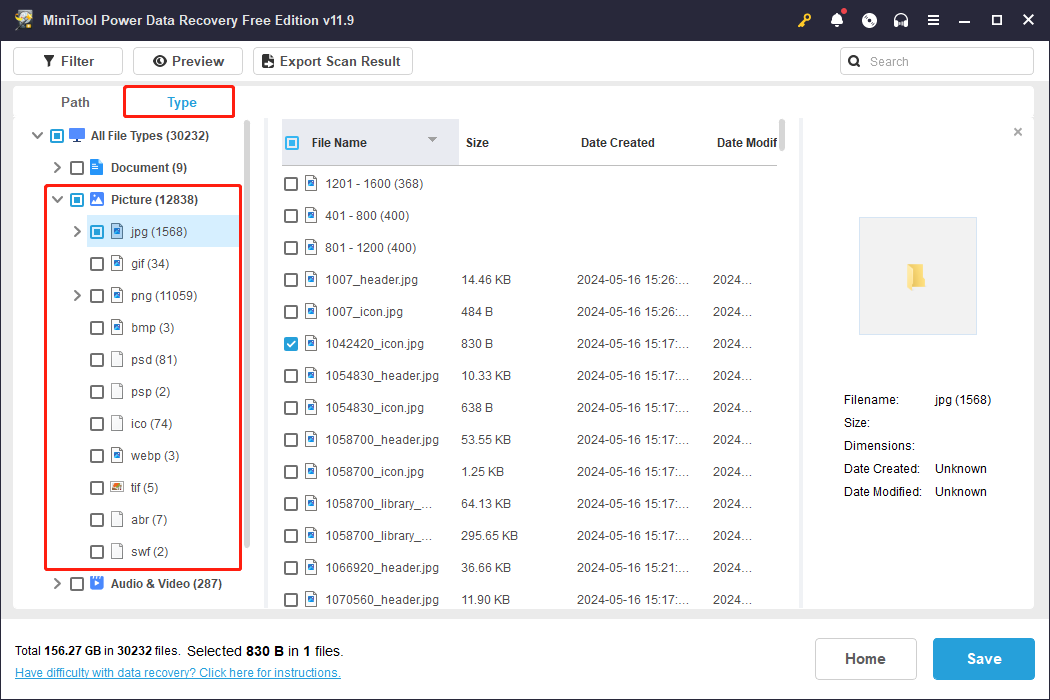Click file icon of 1007_header.jpg
This screenshot has height=700, width=1050.
tap(311, 279)
